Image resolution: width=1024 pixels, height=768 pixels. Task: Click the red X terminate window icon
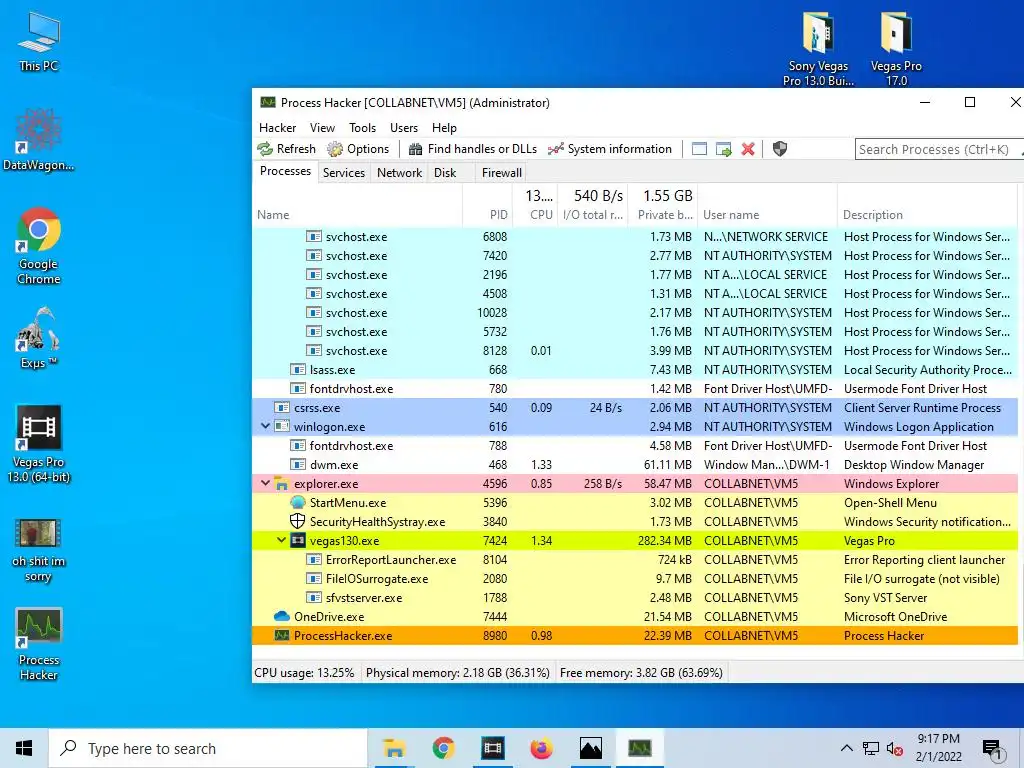(748, 149)
